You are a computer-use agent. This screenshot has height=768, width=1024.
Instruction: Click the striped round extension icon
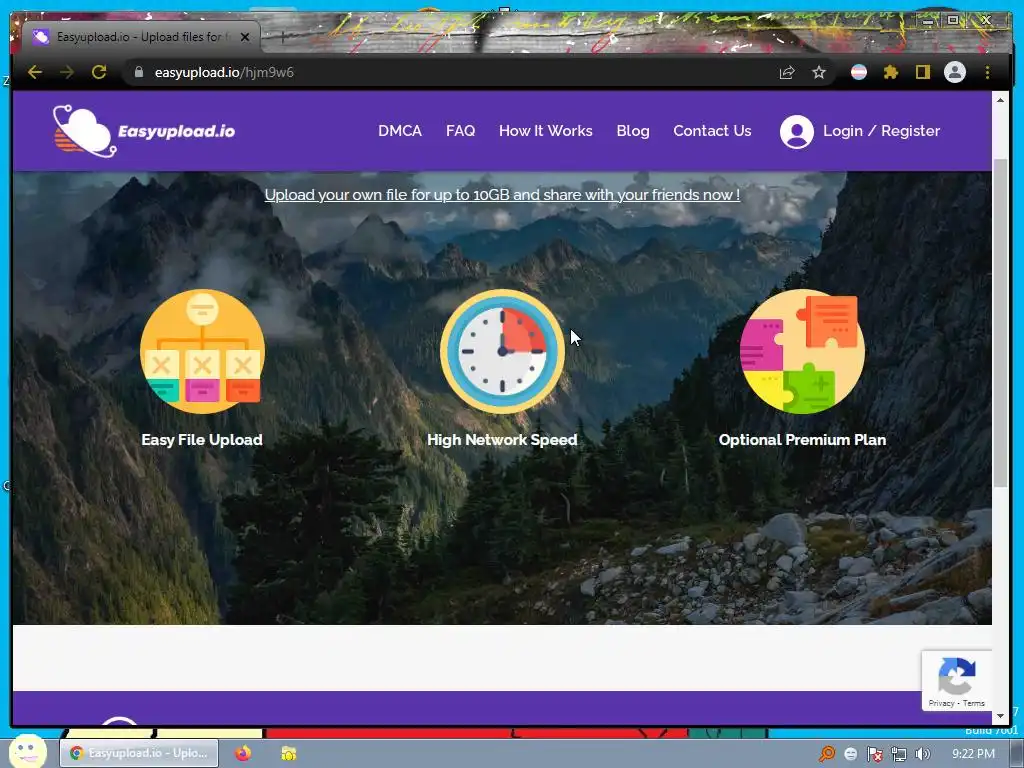point(859,72)
